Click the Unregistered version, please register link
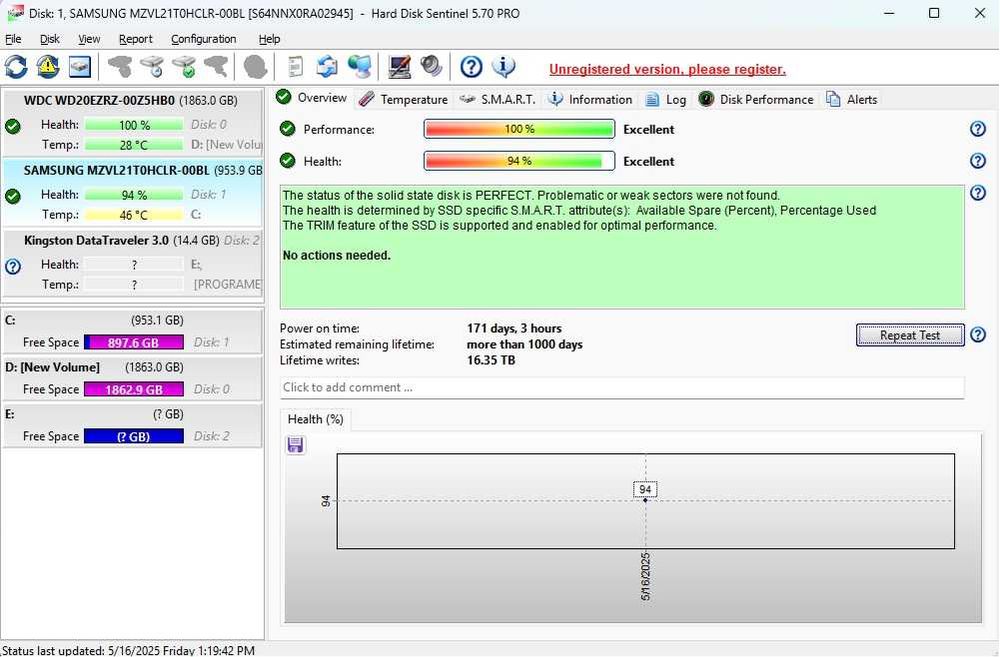 (667, 69)
